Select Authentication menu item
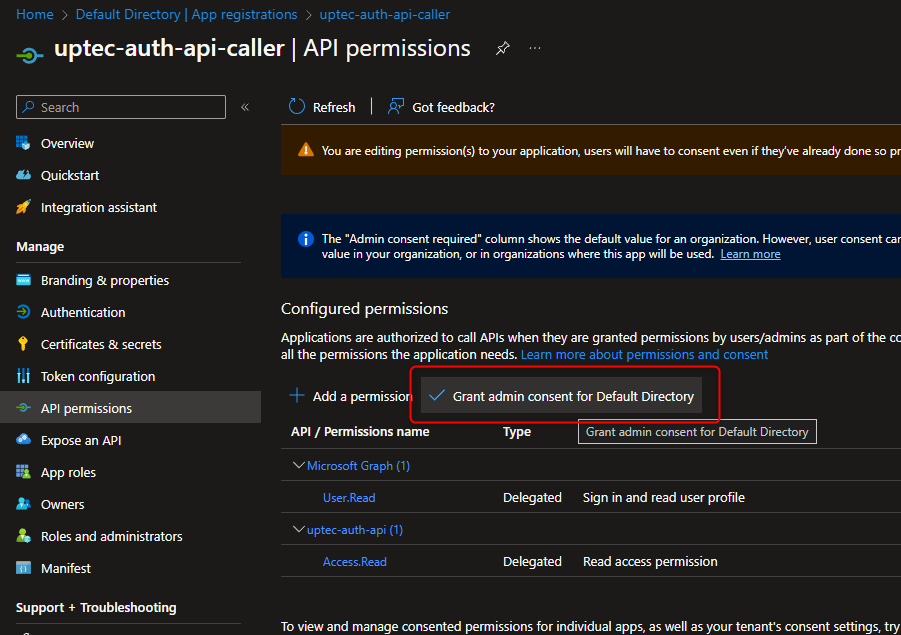The image size is (901, 635). click(82, 312)
